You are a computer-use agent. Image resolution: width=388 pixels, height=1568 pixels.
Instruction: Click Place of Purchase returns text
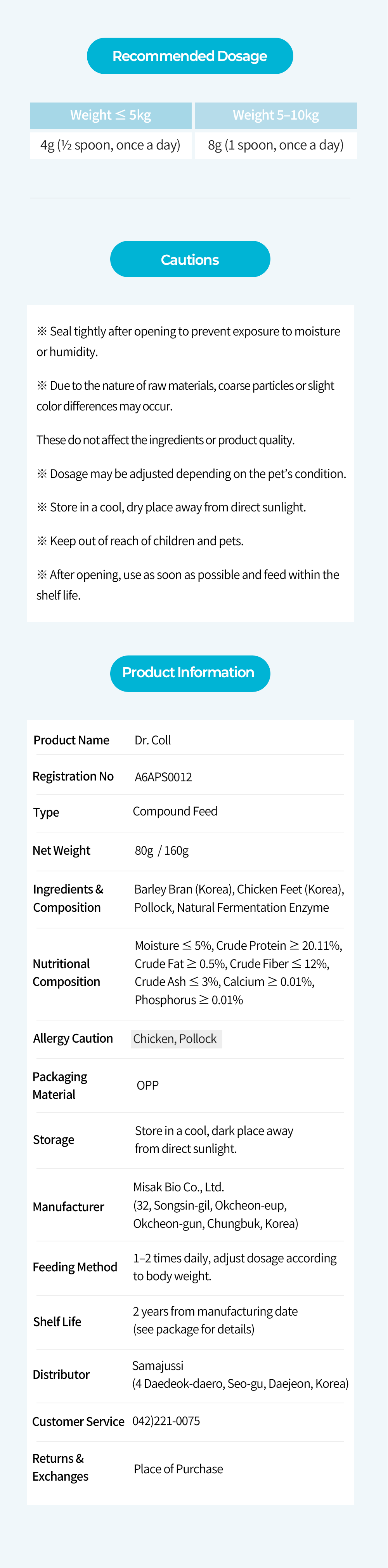point(178,1469)
